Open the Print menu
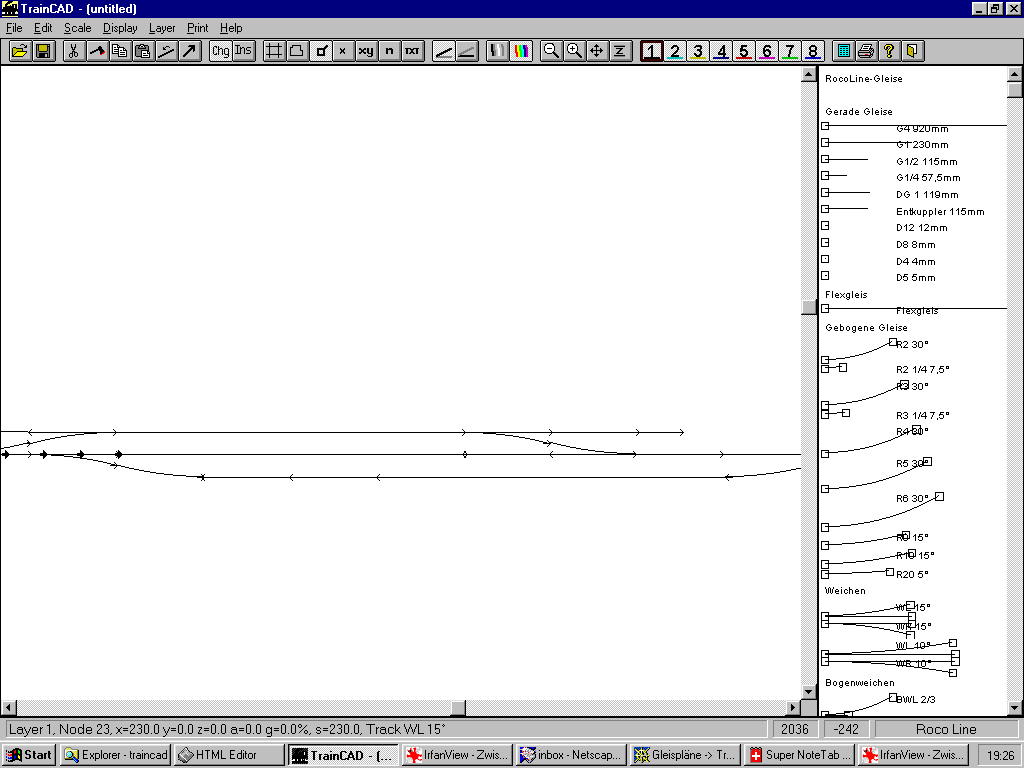This screenshot has width=1024, height=768. click(197, 28)
